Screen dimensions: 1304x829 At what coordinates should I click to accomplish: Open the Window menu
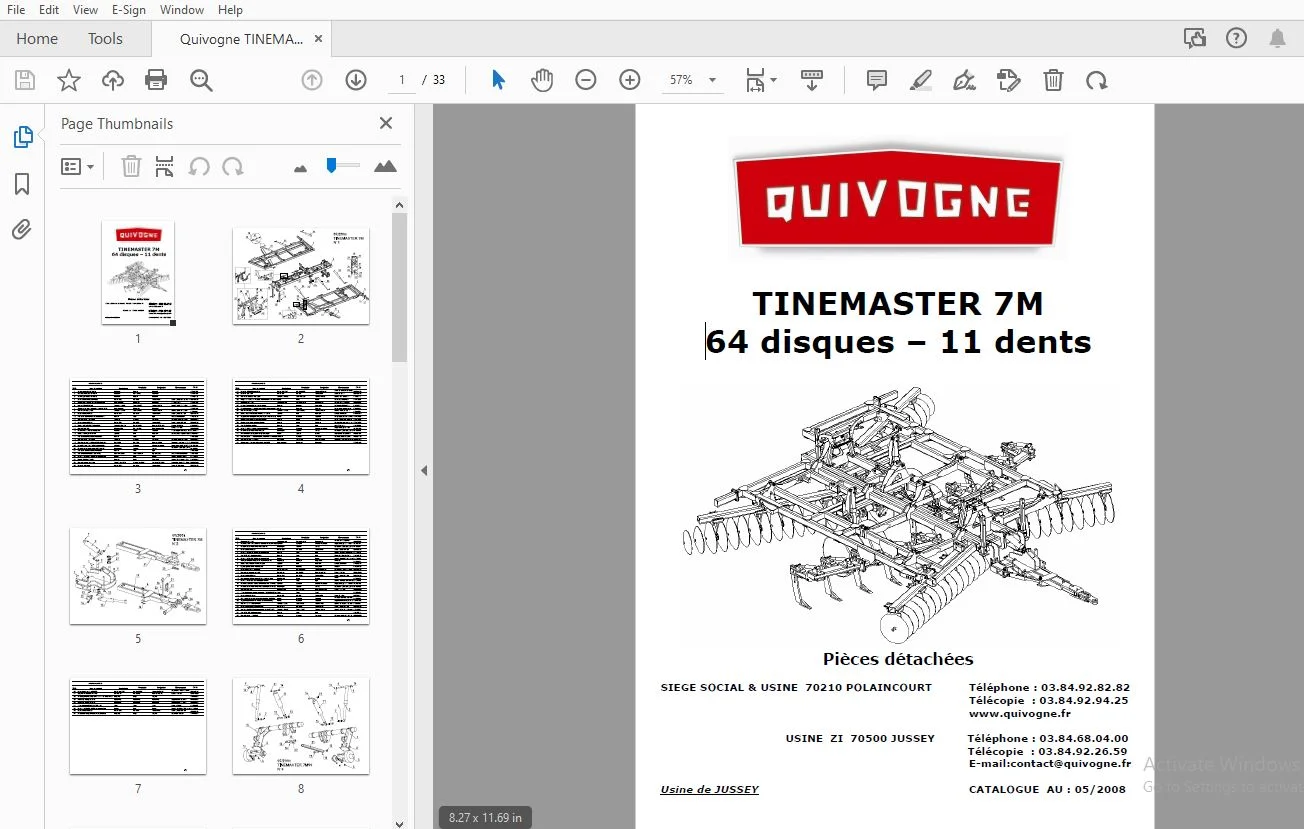click(x=181, y=9)
